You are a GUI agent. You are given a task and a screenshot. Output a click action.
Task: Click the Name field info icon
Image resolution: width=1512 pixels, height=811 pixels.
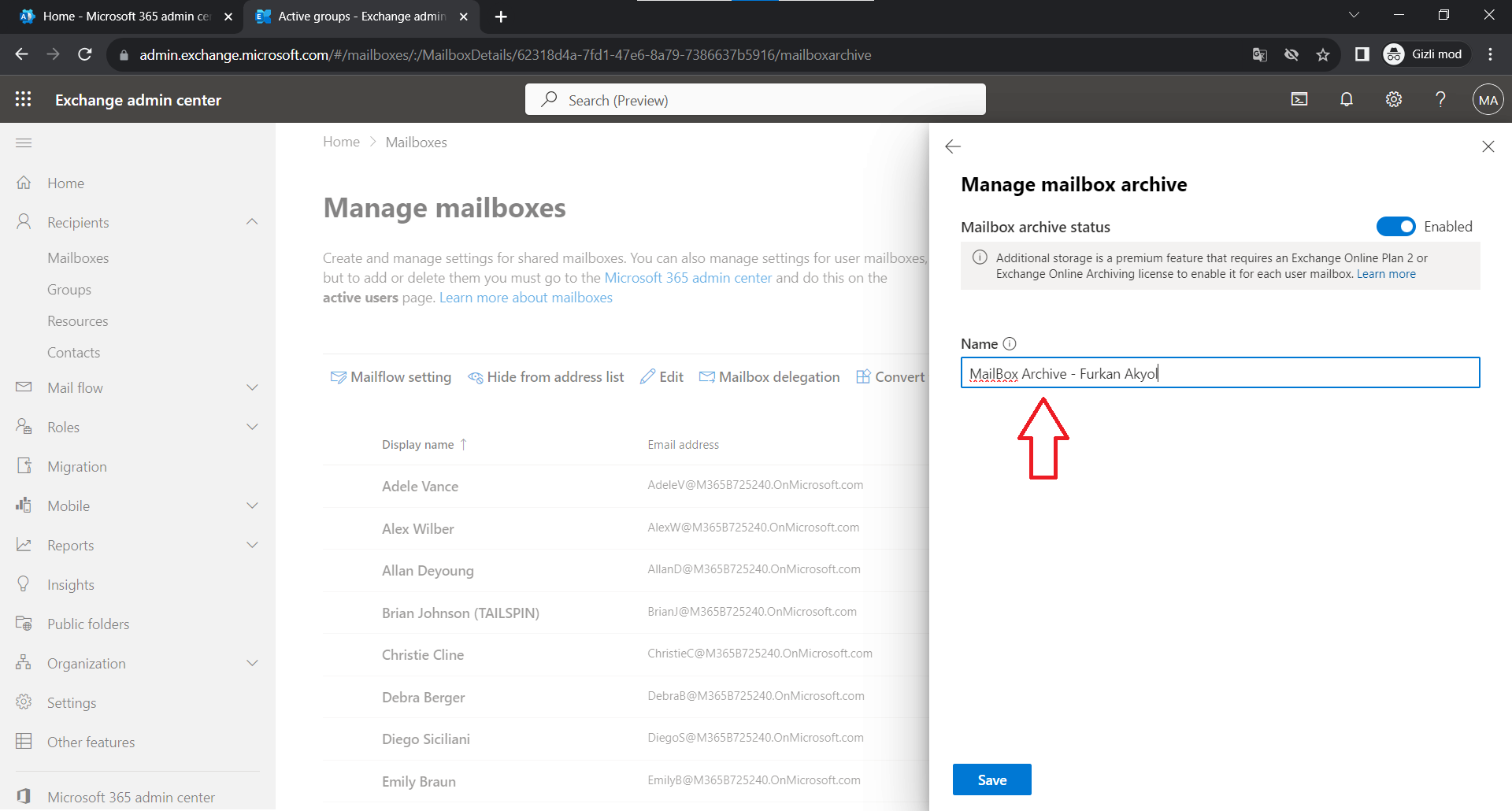pos(1010,344)
